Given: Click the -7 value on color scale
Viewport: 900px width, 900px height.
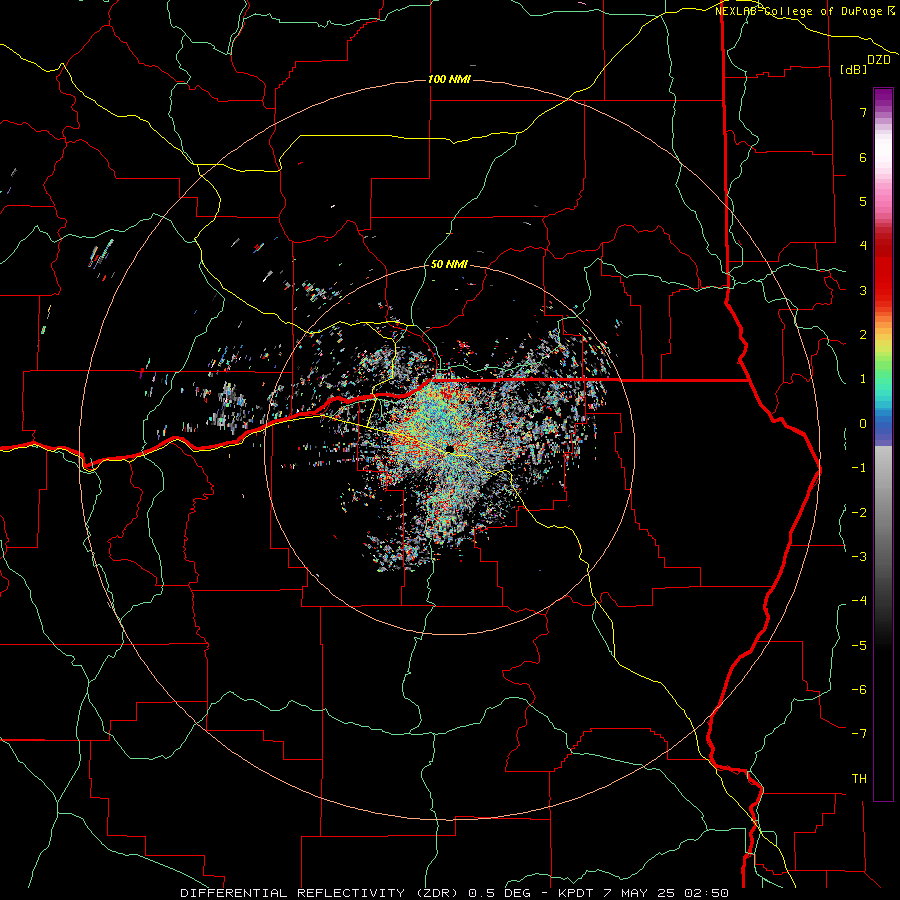Looking at the screenshot, I should point(859,734).
